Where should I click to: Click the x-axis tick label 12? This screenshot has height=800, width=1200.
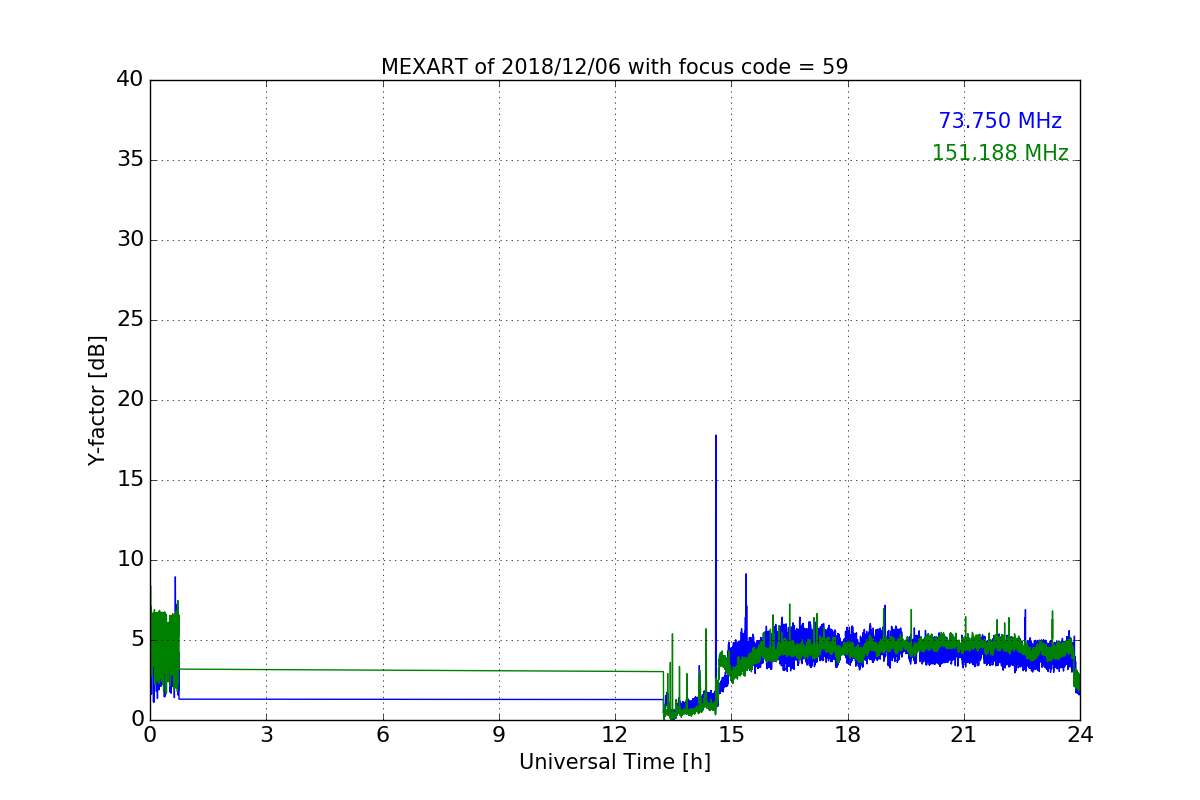point(615,735)
